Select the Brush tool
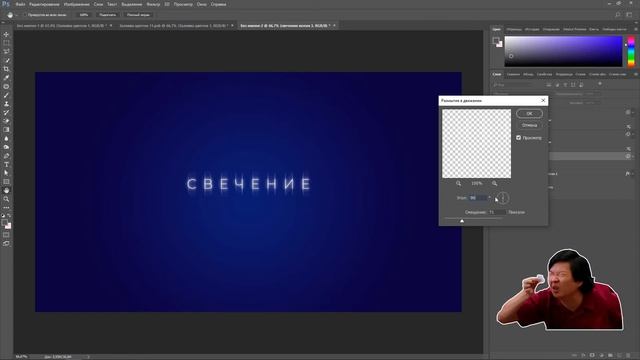Image resolution: width=640 pixels, height=360 pixels. pos(6,95)
